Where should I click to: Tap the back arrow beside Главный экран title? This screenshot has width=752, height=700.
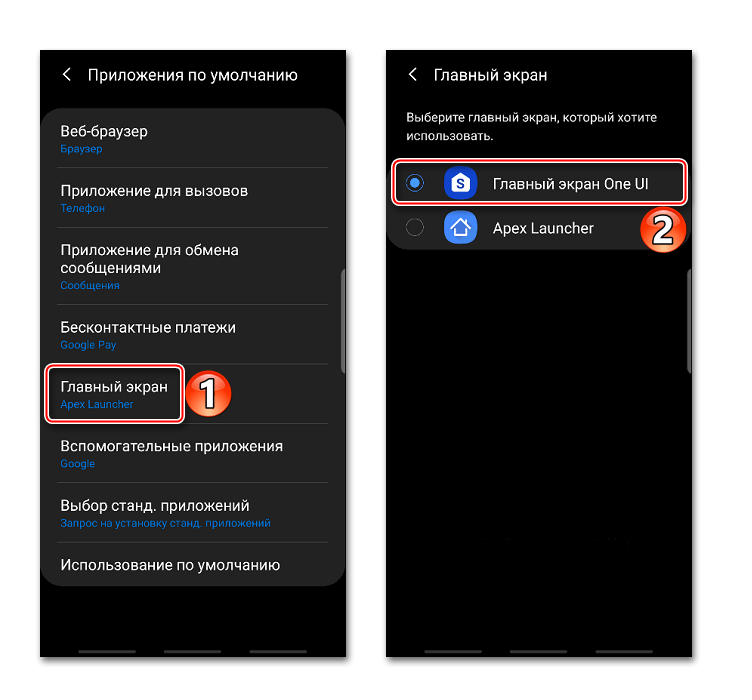412,74
